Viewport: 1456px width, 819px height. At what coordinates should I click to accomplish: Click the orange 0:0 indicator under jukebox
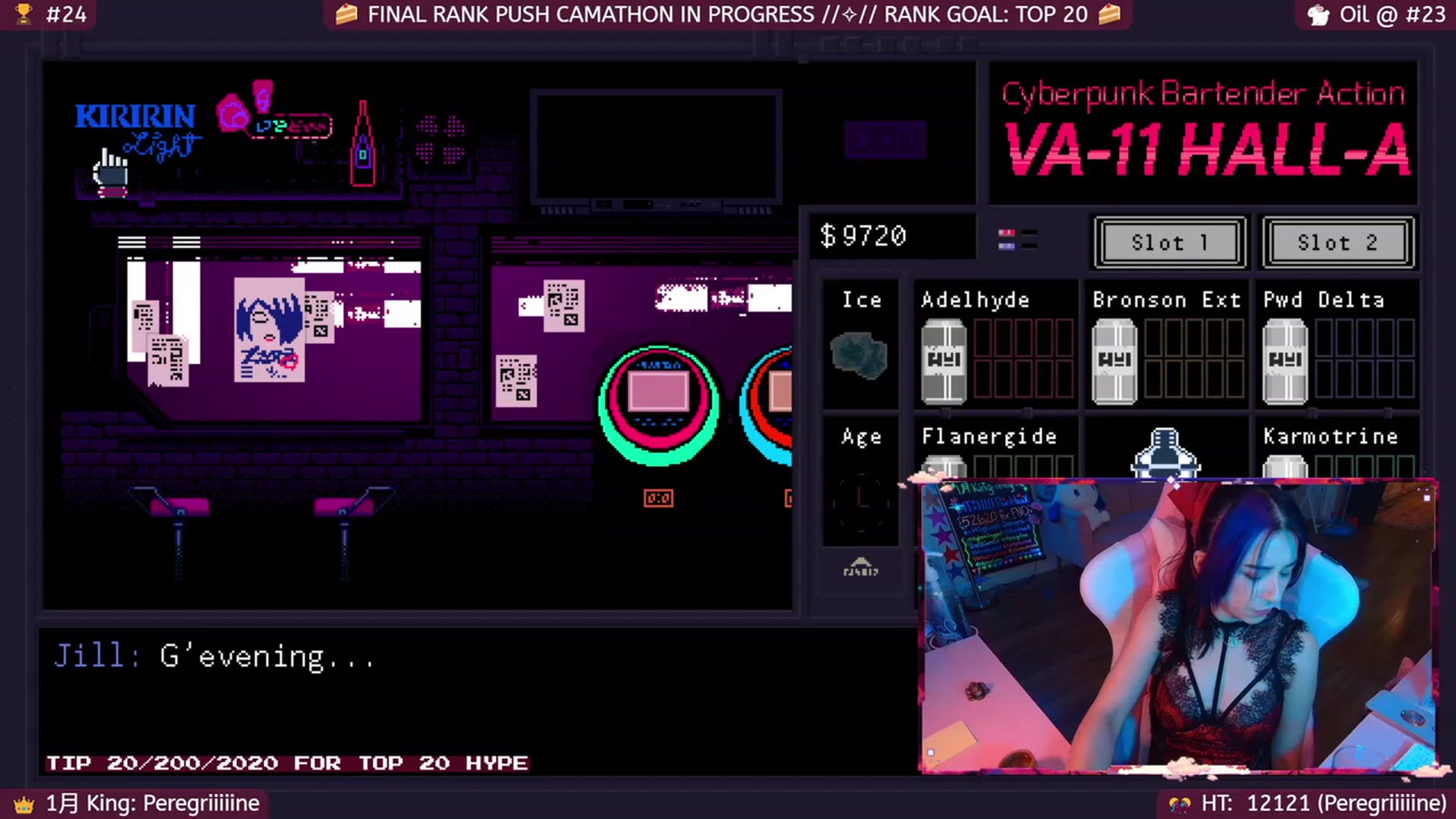pyautogui.click(x=658, y=498)
